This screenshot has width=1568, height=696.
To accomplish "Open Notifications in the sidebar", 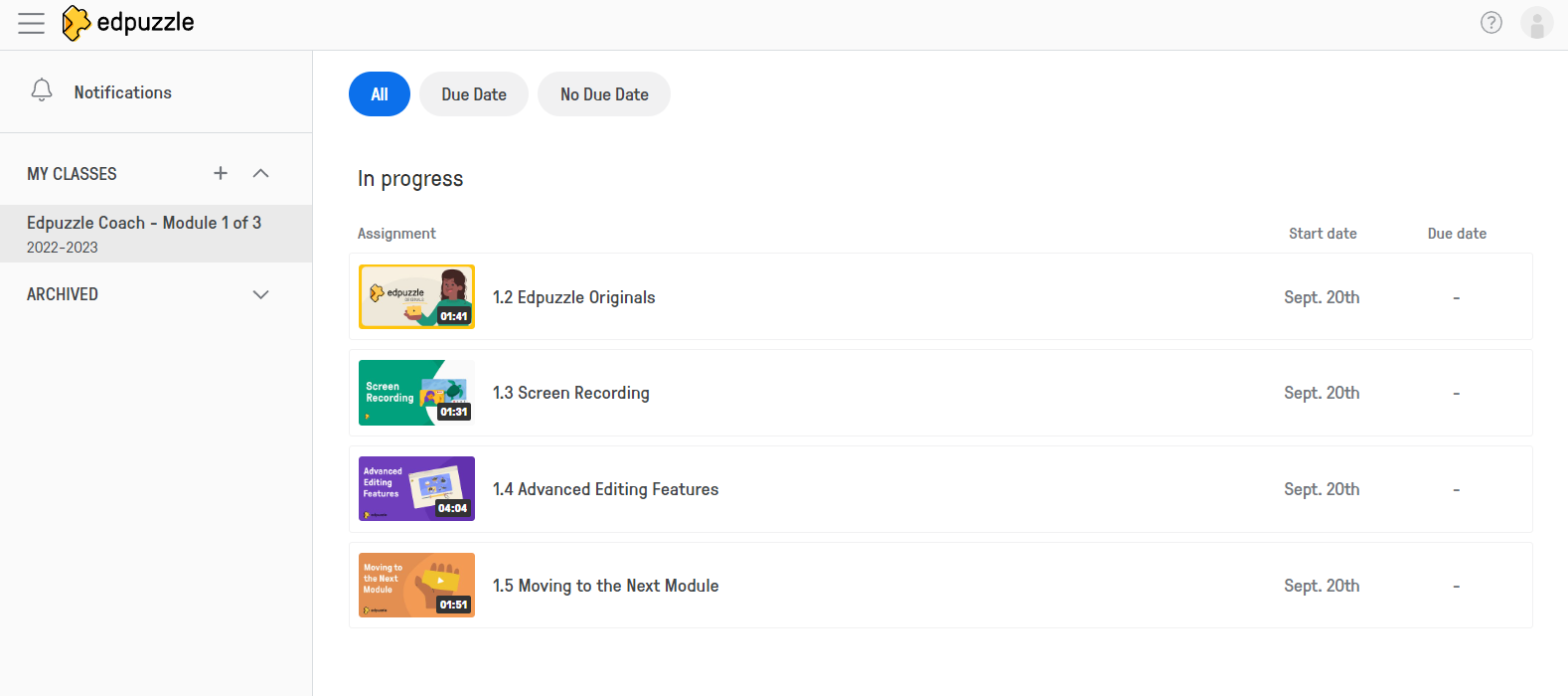I will 123,92.
